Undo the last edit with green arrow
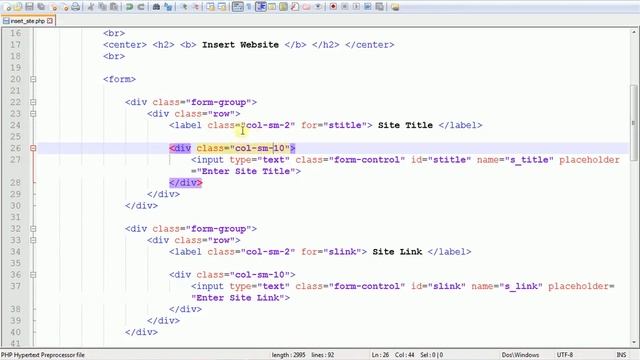 coord(128,7)
